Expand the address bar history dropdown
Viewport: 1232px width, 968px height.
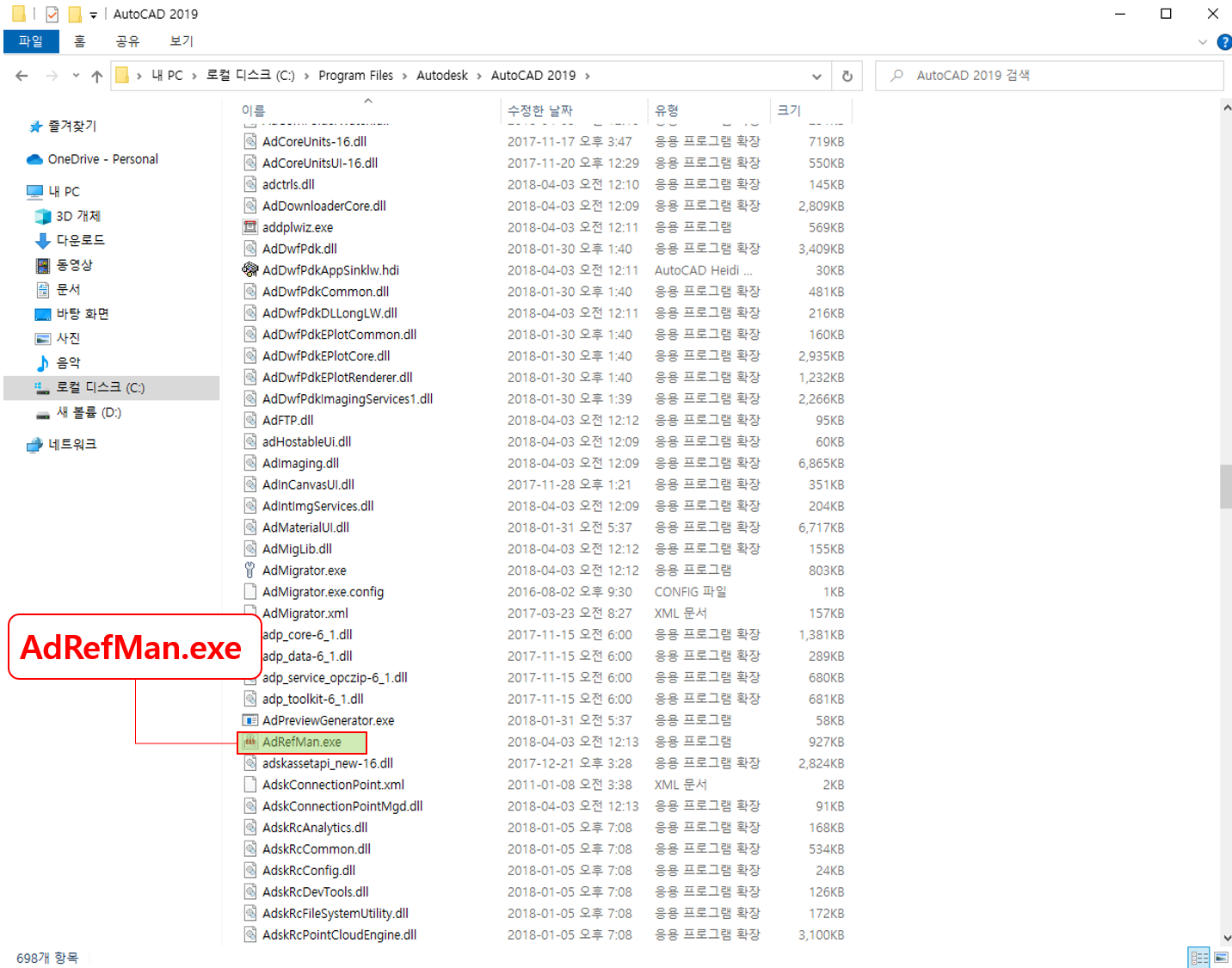(x=816, y=76)
